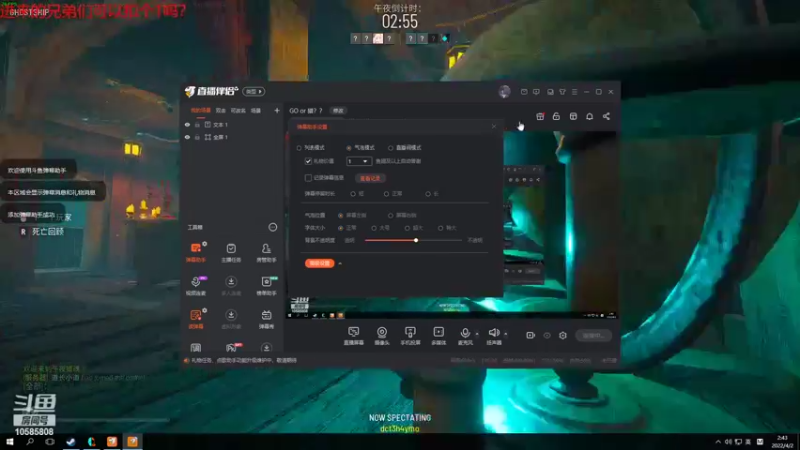
Task: Toggle visibility of 文本 1 source
Action: (x=187, y=124)
